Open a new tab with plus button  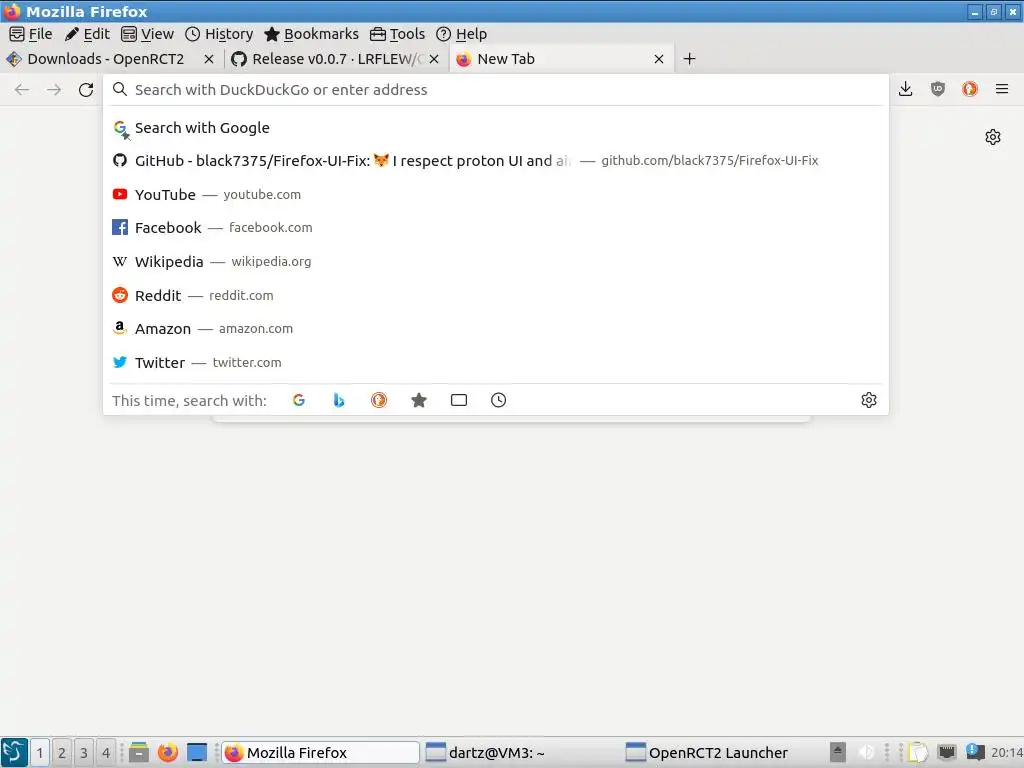point(689,59)
